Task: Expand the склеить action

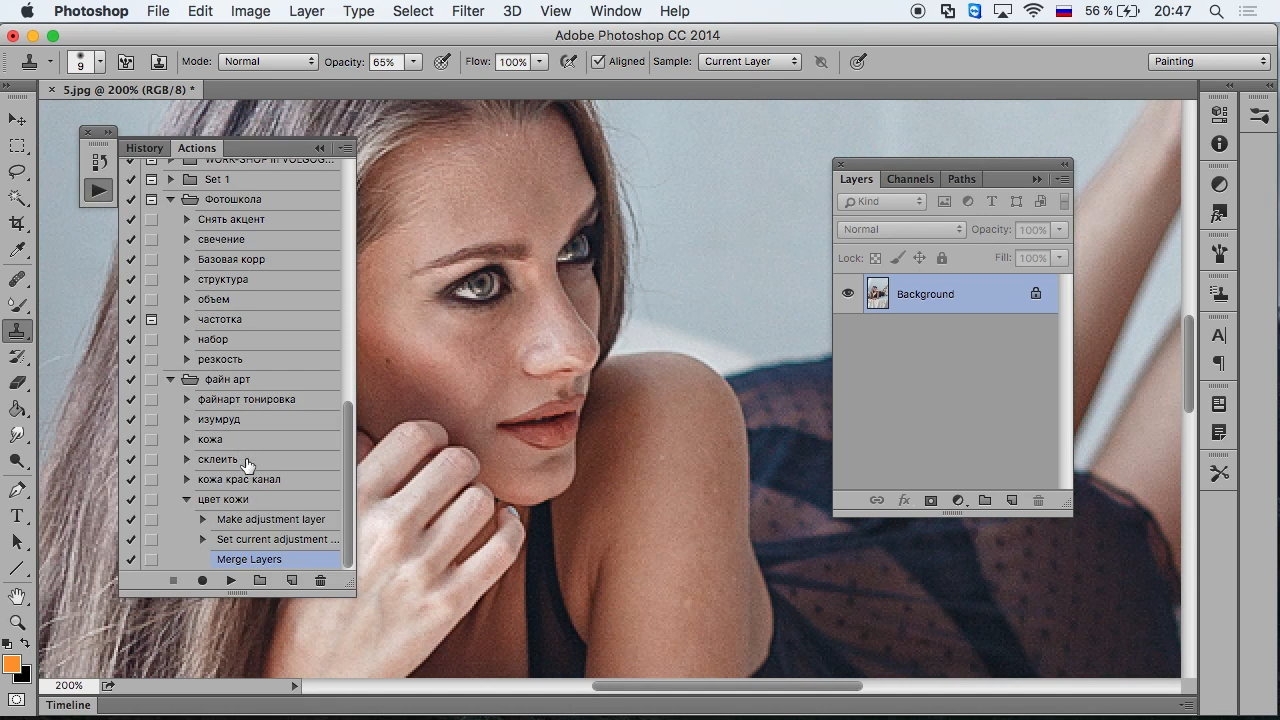Action: coord(187,459)
